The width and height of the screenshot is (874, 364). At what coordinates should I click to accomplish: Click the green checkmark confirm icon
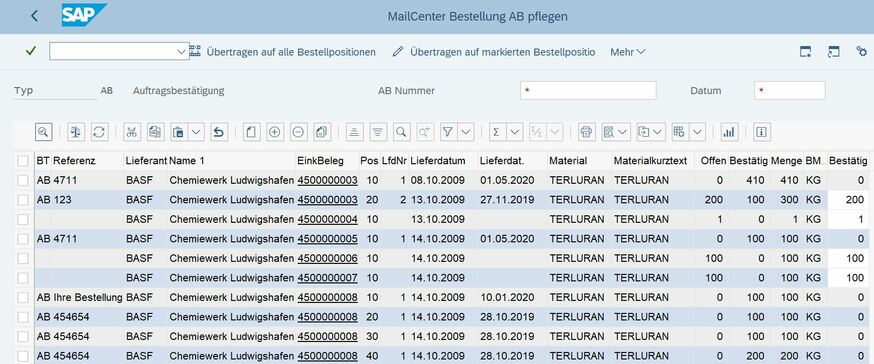(x=31, y=51)
